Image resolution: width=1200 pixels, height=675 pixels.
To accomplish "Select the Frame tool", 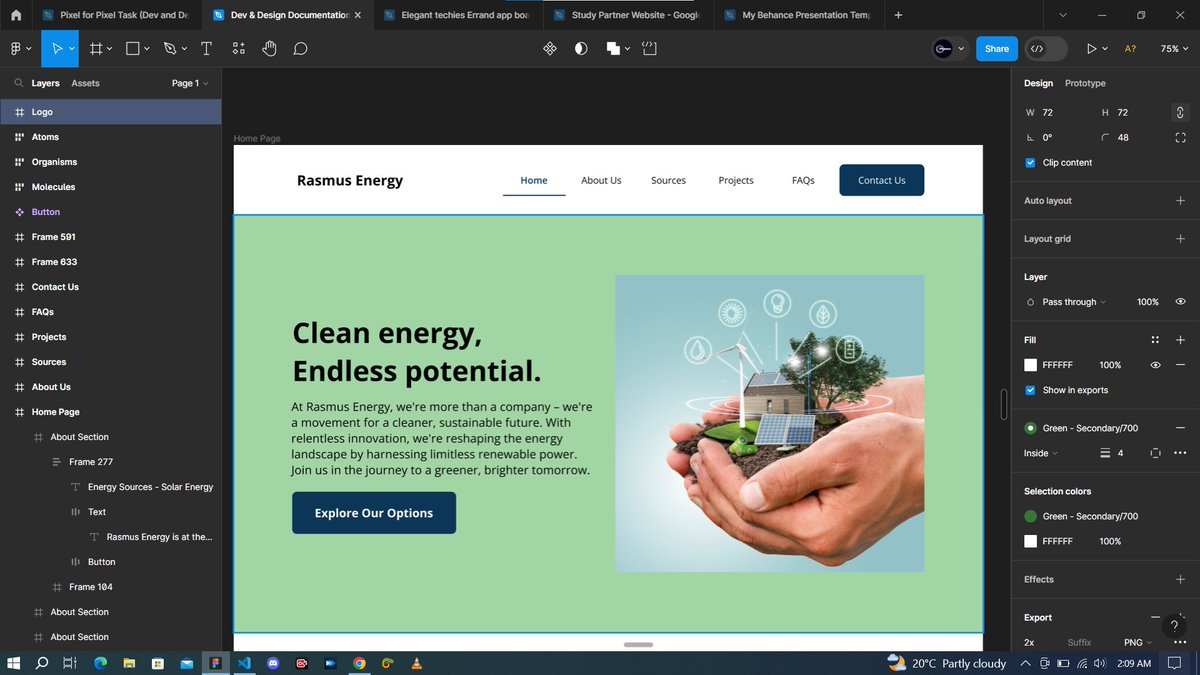I will pos(96,48).
